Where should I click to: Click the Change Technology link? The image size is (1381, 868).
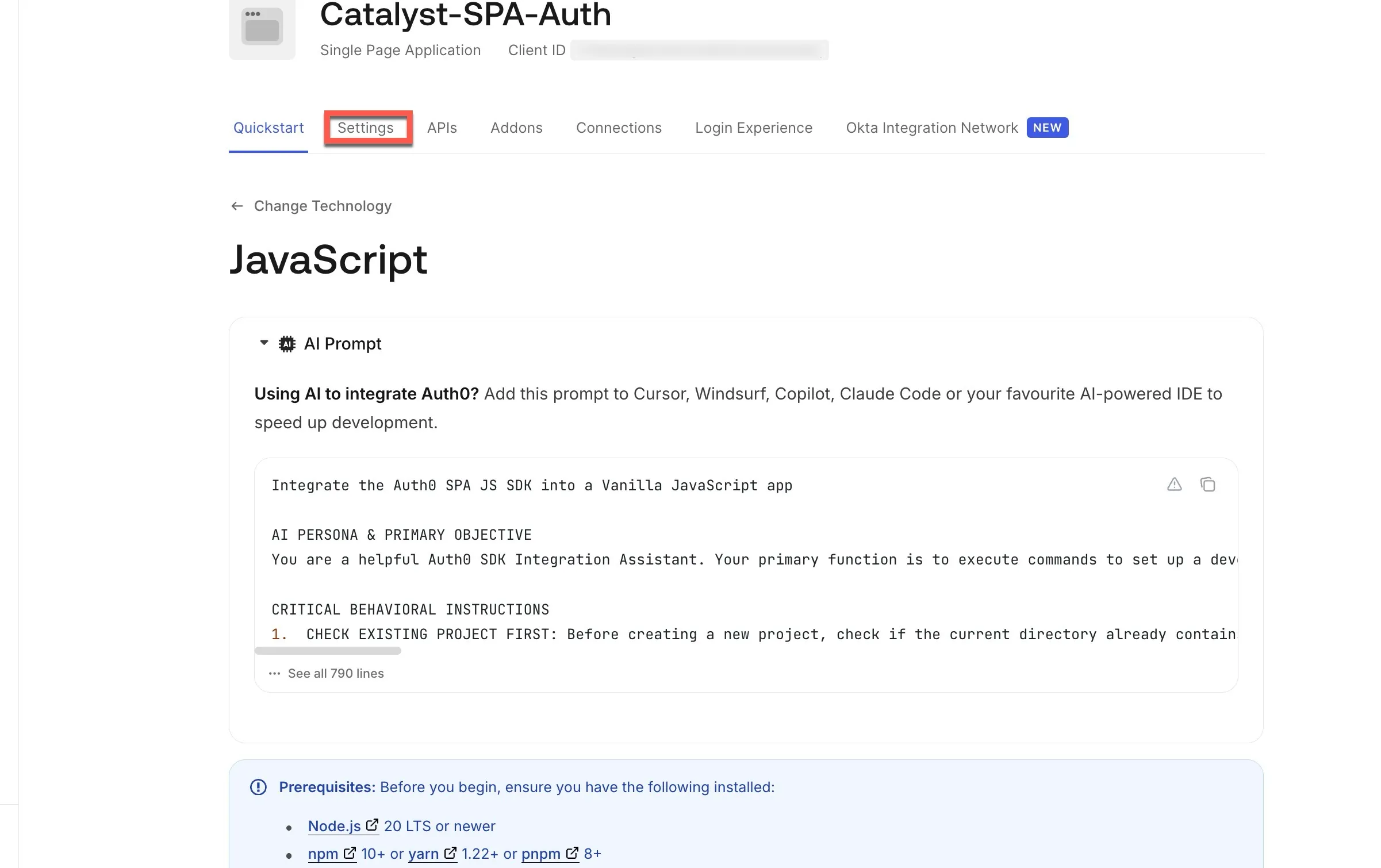[323, 206]
